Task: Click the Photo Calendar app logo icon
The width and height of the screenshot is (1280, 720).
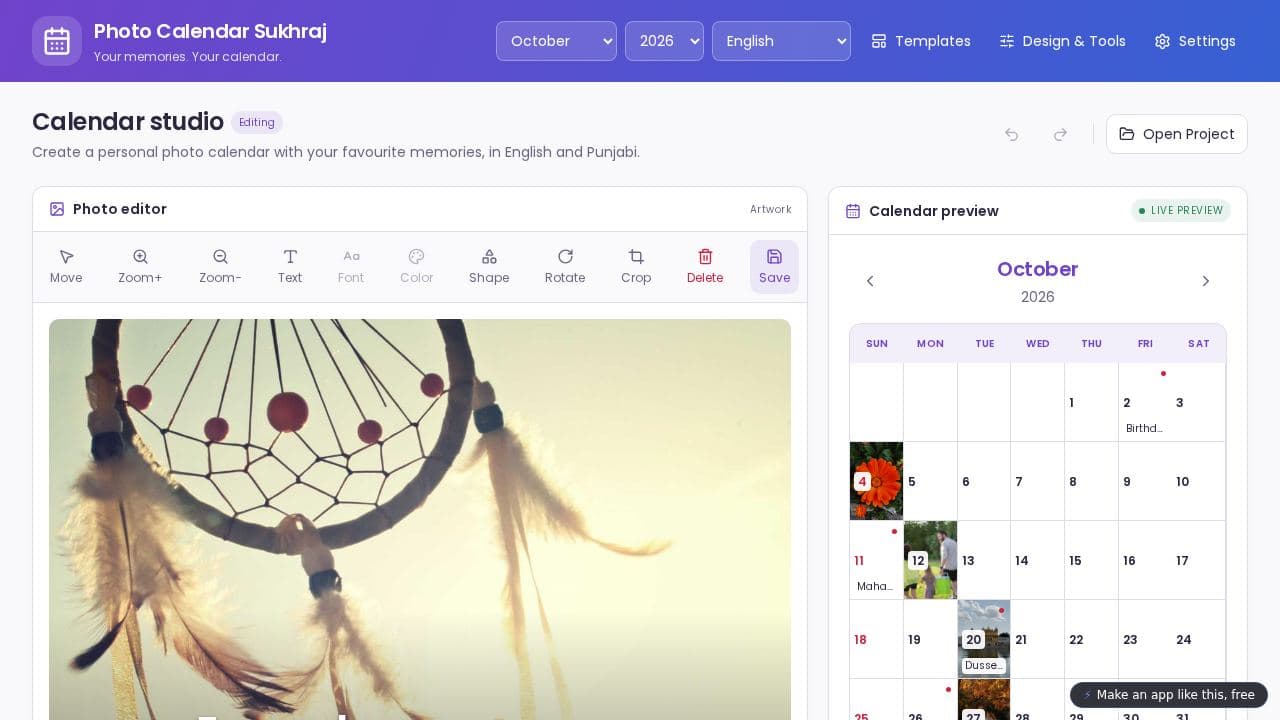Action: (57, 41)
